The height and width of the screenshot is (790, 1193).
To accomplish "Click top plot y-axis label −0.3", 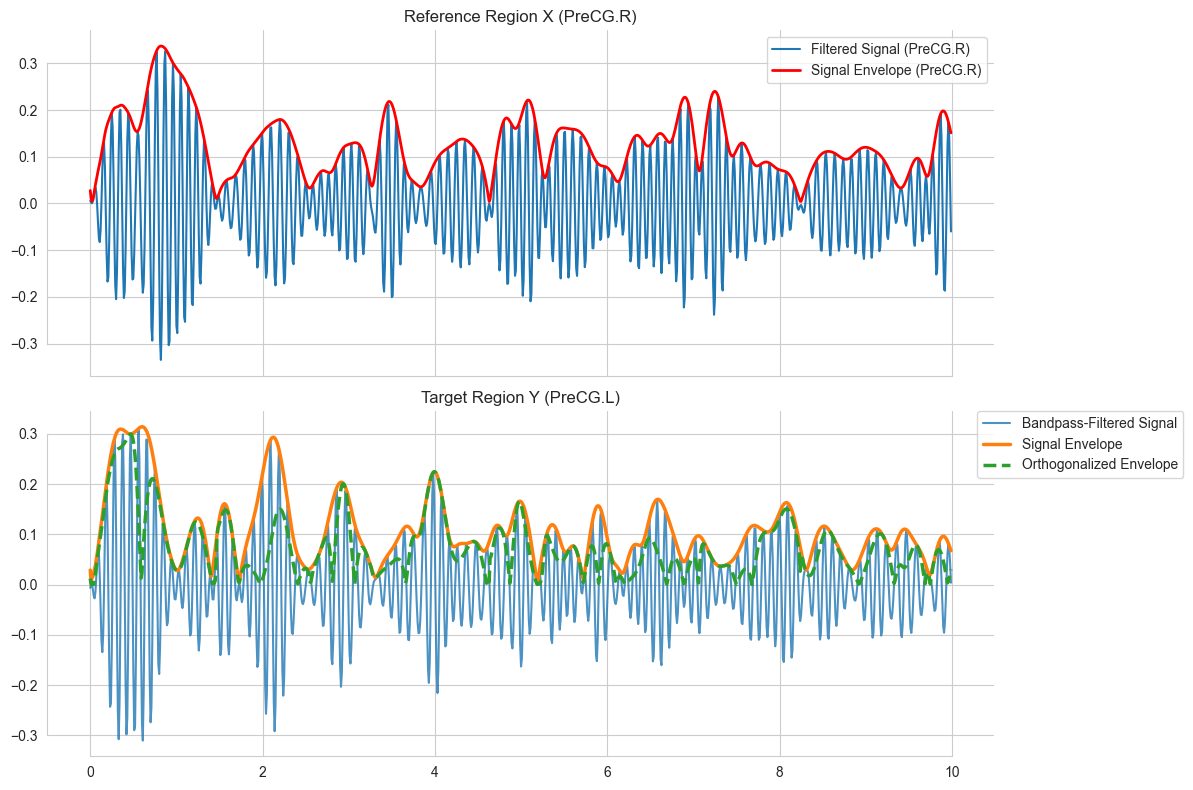I will [24, 344].
